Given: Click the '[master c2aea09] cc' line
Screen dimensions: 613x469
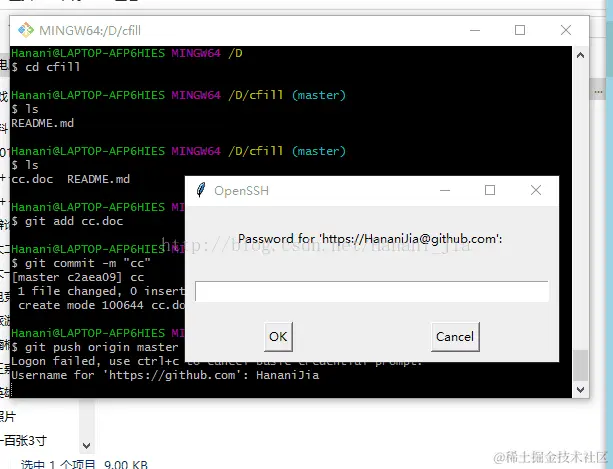Looking at the screenshot, I should point(78,277).
